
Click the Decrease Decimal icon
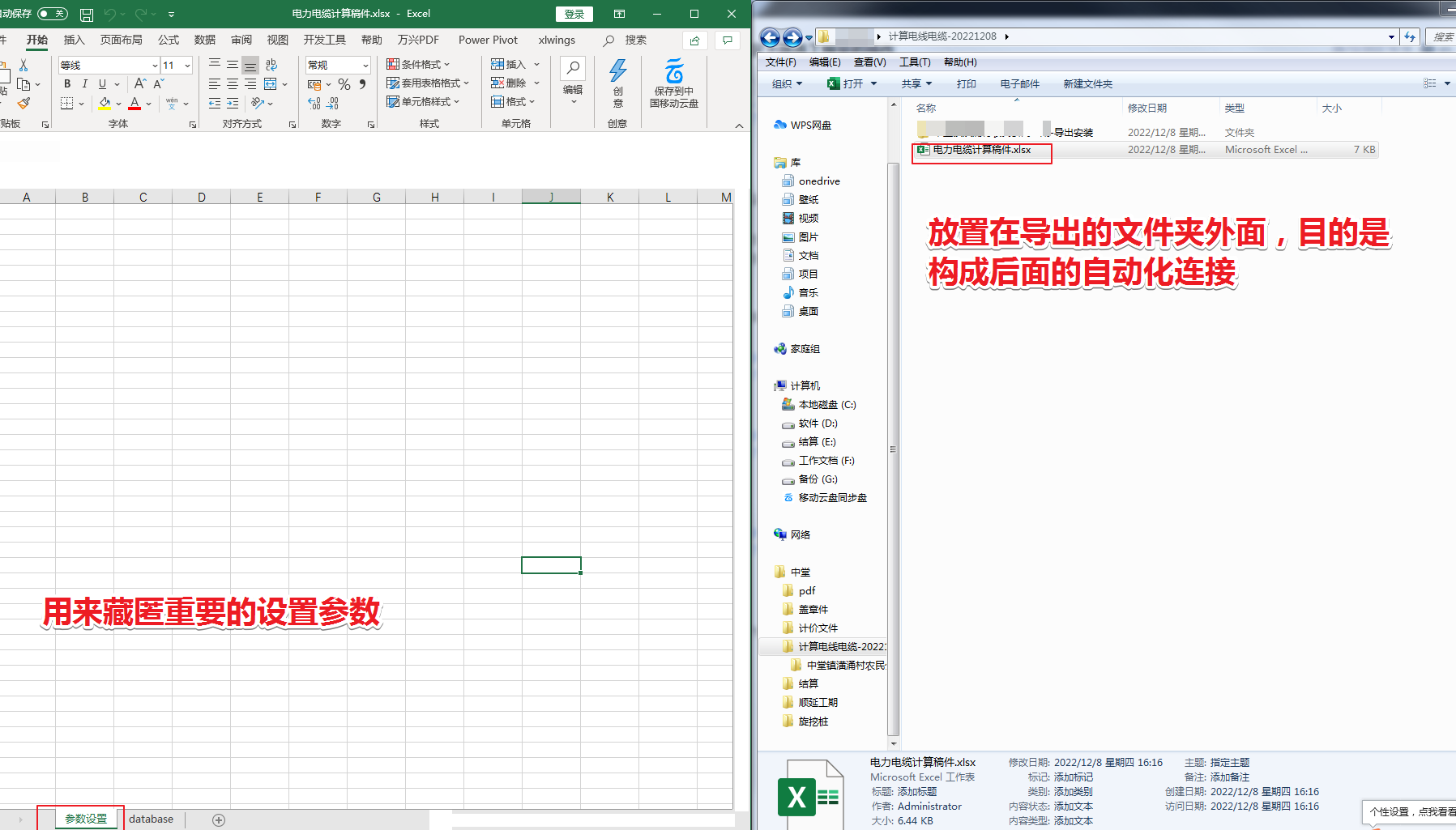click(x=333, y=103)
